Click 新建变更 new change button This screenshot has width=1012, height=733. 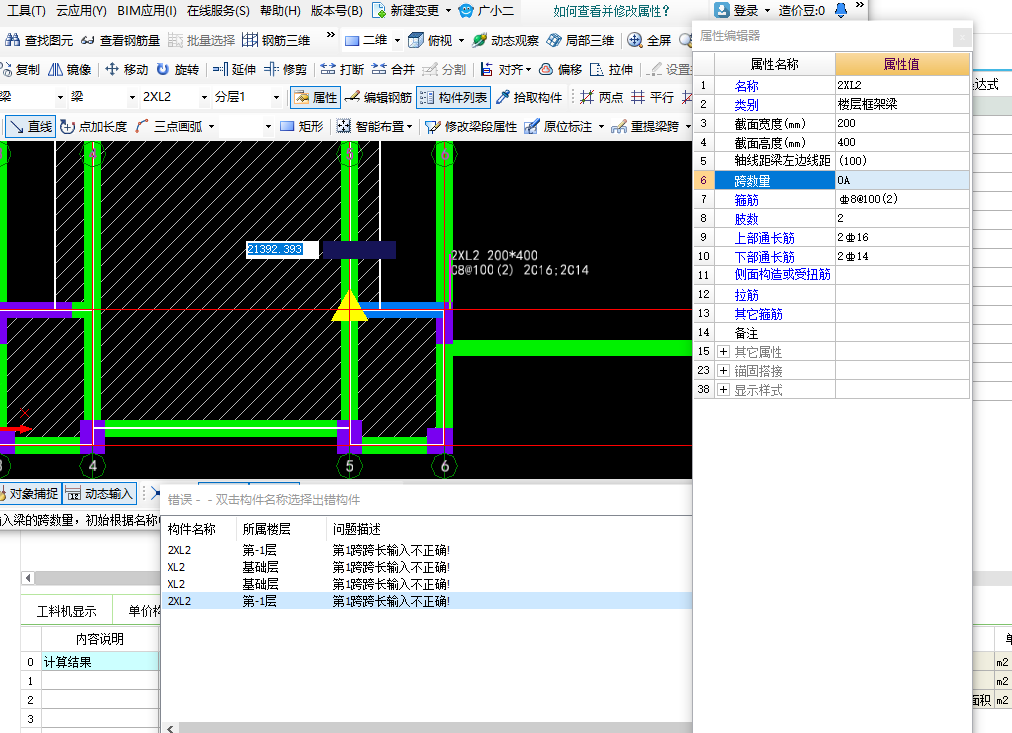coord(407,10)
